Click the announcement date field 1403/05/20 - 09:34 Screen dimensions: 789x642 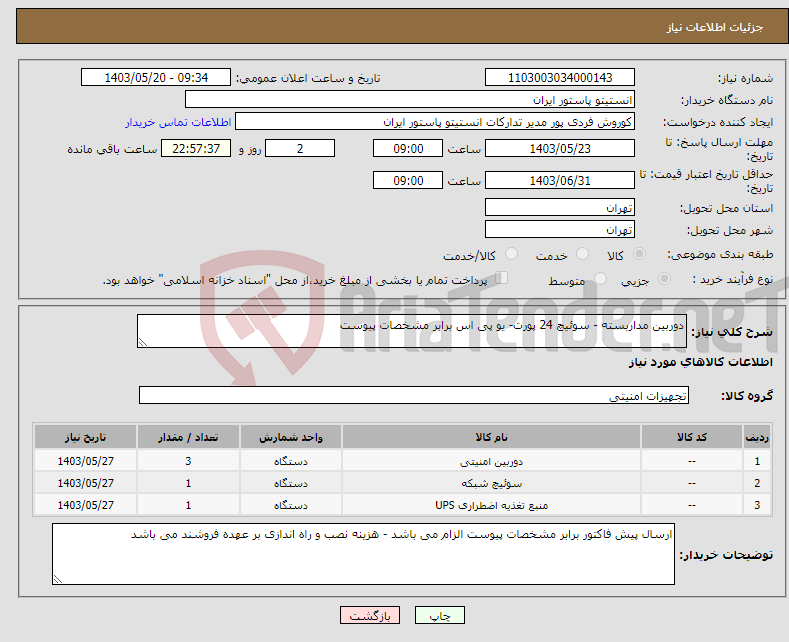click(x=156, y=77)
